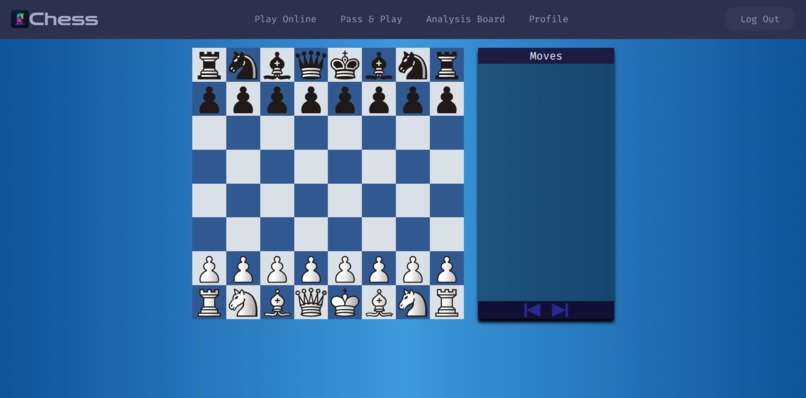Select the white pawn on g2
The image size is (806, 398).
coord(413,268)
